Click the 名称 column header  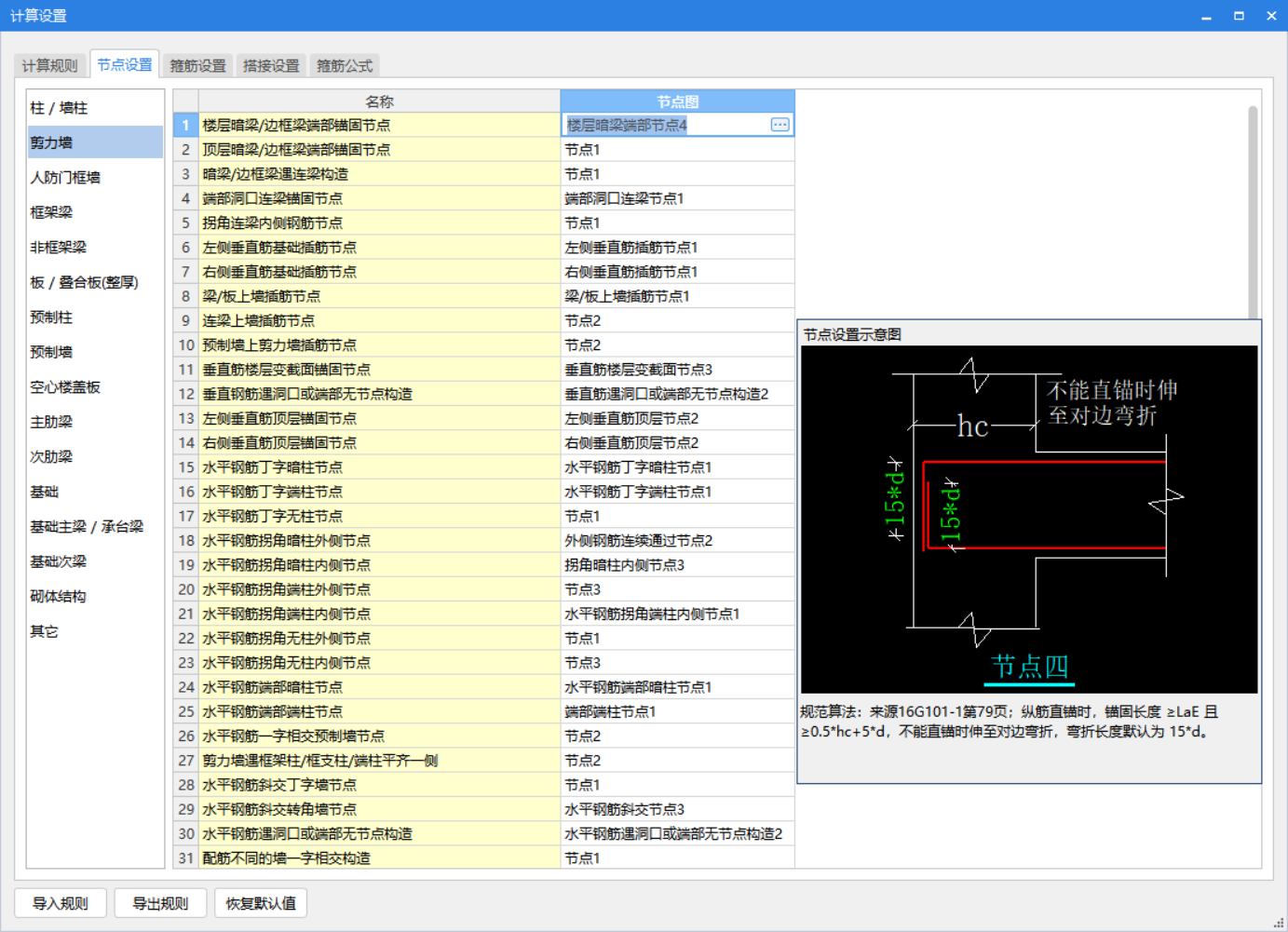[379, 101]
